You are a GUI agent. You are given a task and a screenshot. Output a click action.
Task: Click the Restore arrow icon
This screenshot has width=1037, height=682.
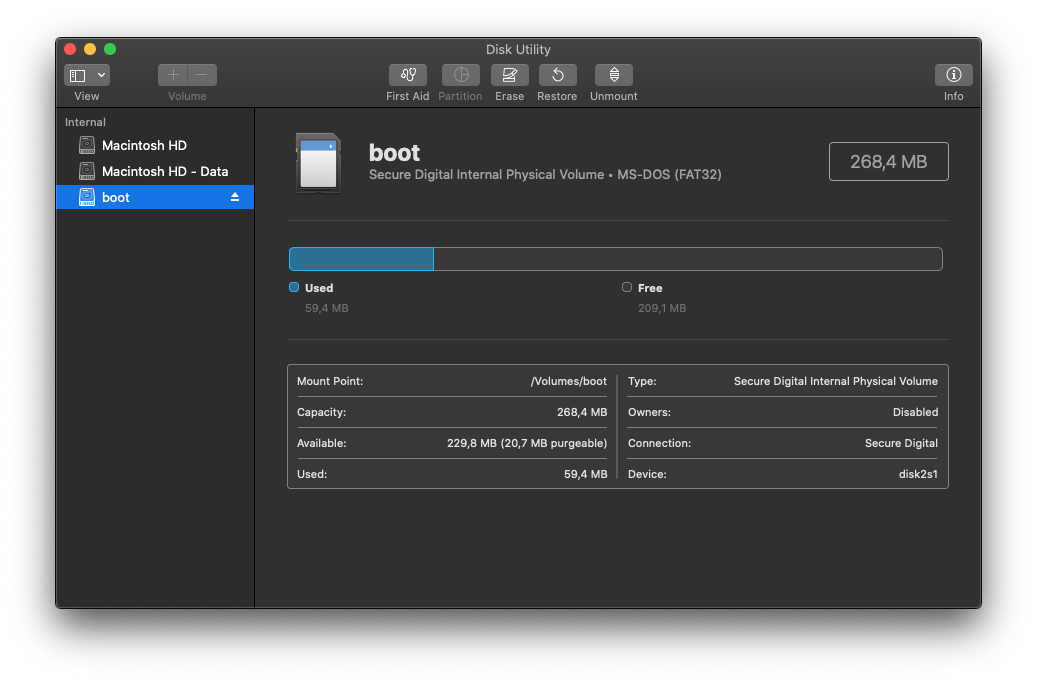click(558, 75)
